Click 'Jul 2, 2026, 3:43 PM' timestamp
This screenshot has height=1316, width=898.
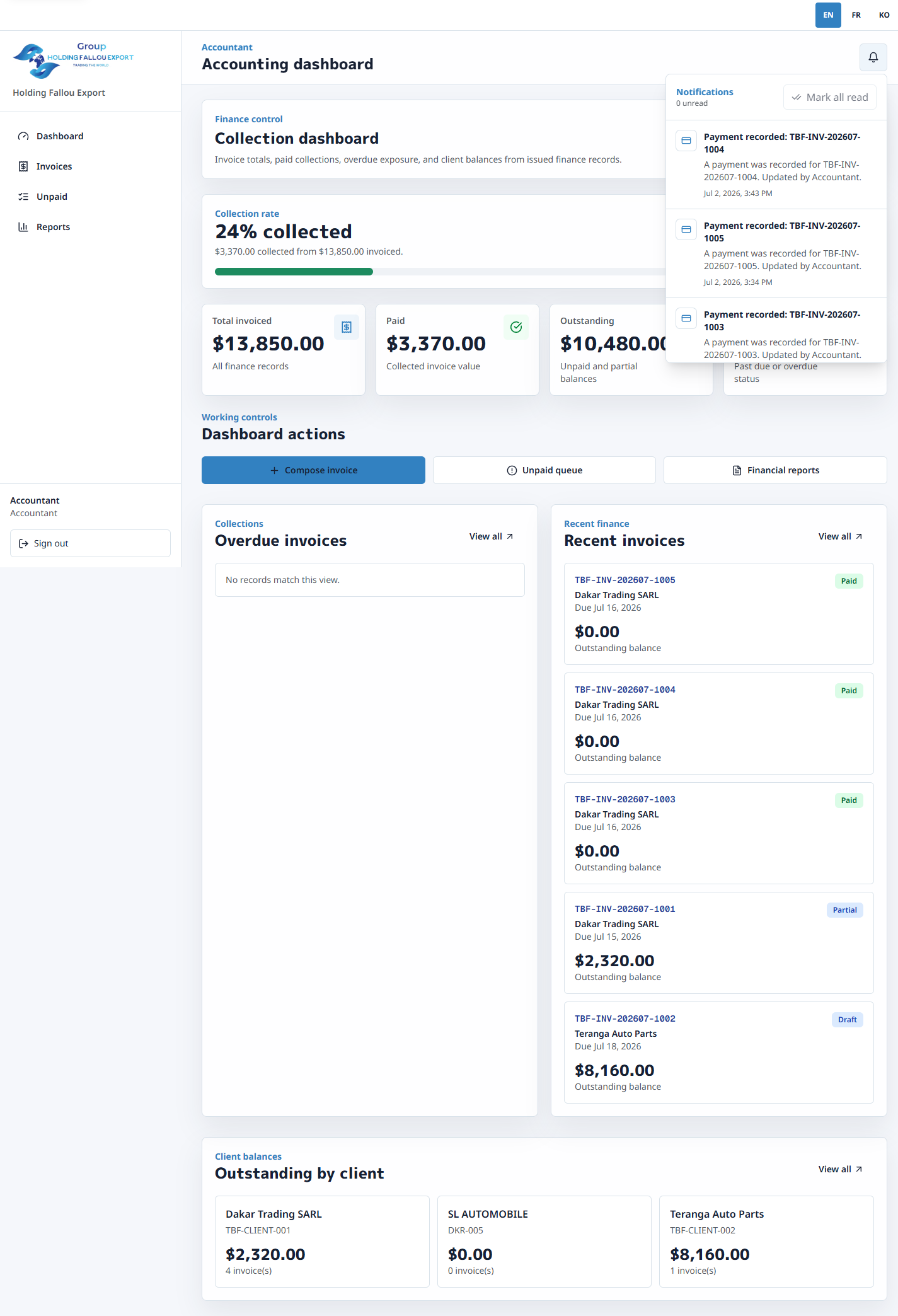click(738, 193)
